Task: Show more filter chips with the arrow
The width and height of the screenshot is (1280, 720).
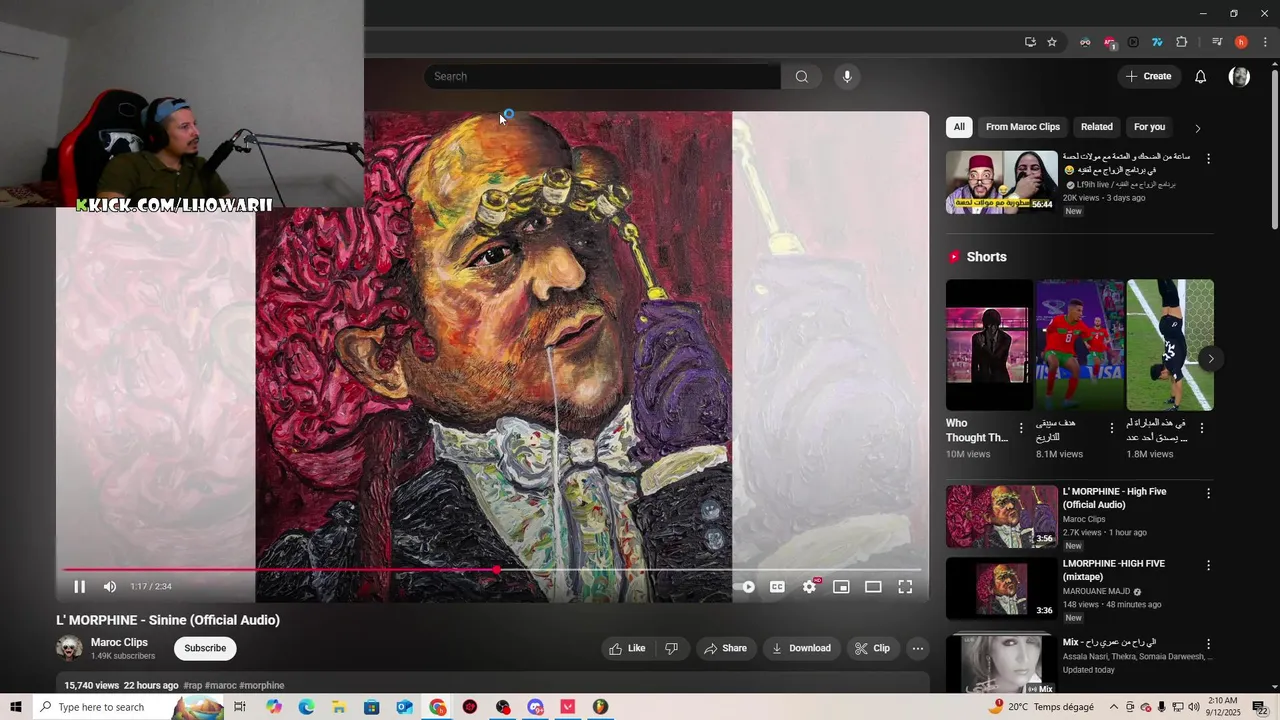Action: tap(1197, 128)
